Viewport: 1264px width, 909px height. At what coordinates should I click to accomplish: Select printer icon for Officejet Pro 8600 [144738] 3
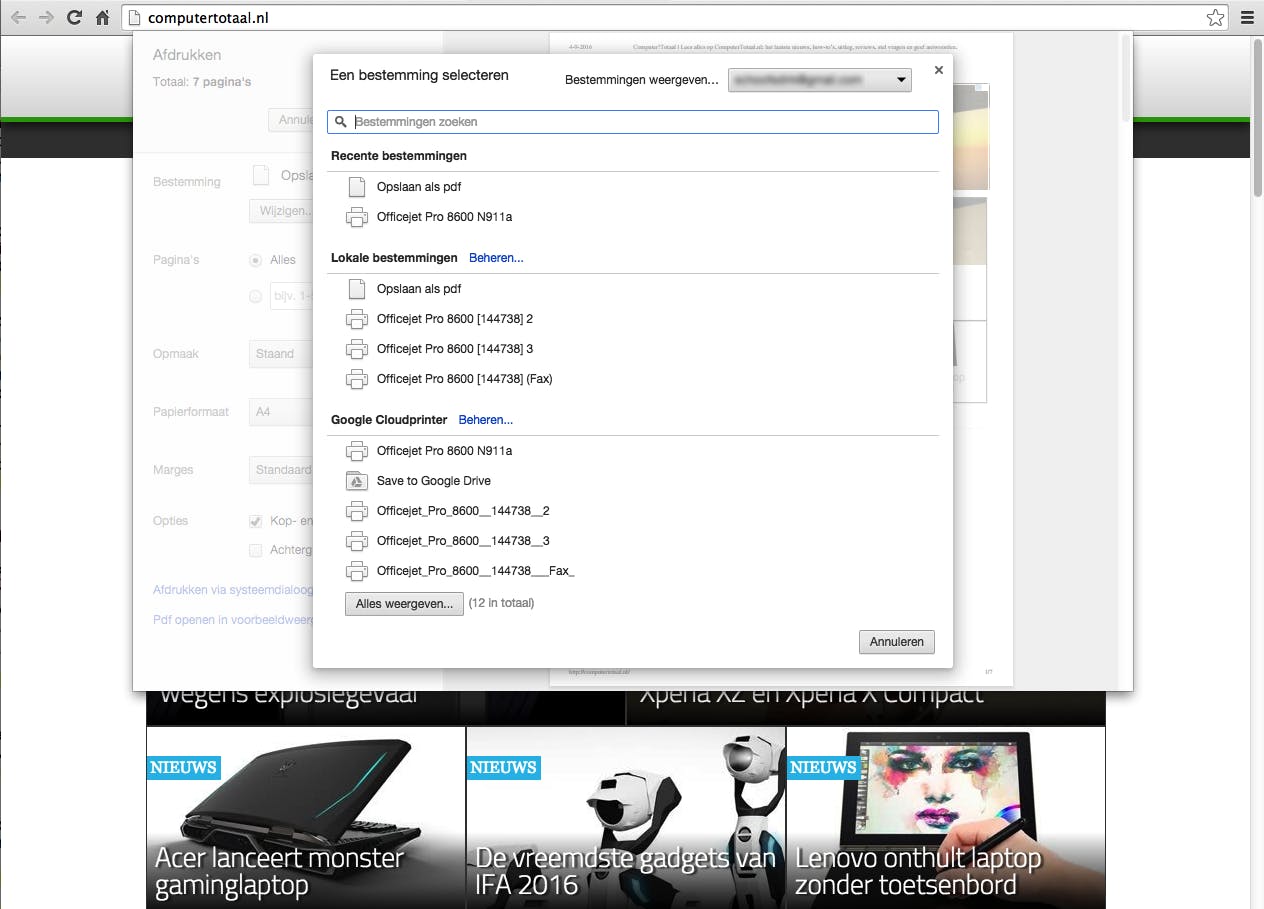click(357, 349)
